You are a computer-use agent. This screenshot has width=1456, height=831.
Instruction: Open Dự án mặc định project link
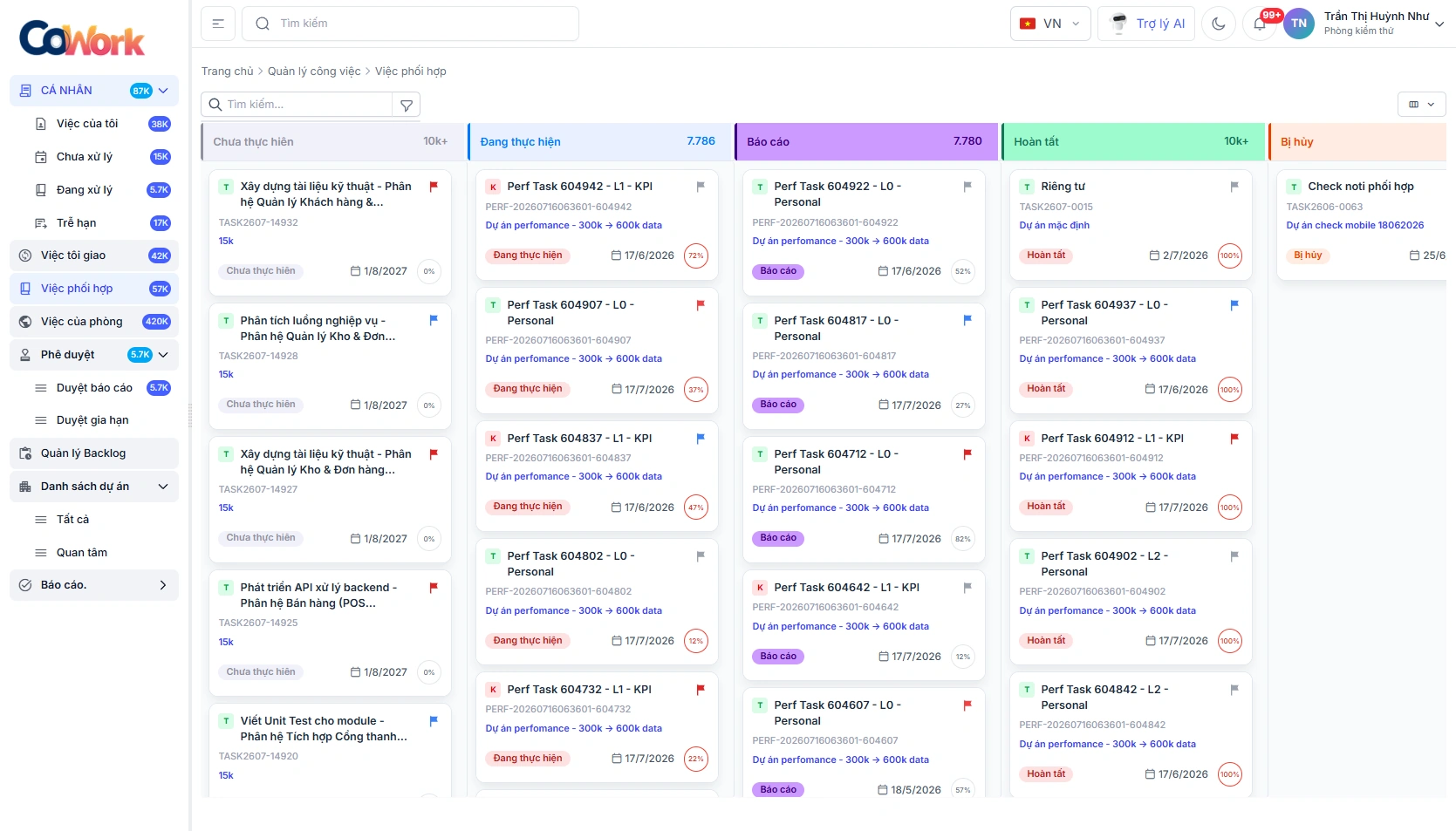coord(1054,225)
